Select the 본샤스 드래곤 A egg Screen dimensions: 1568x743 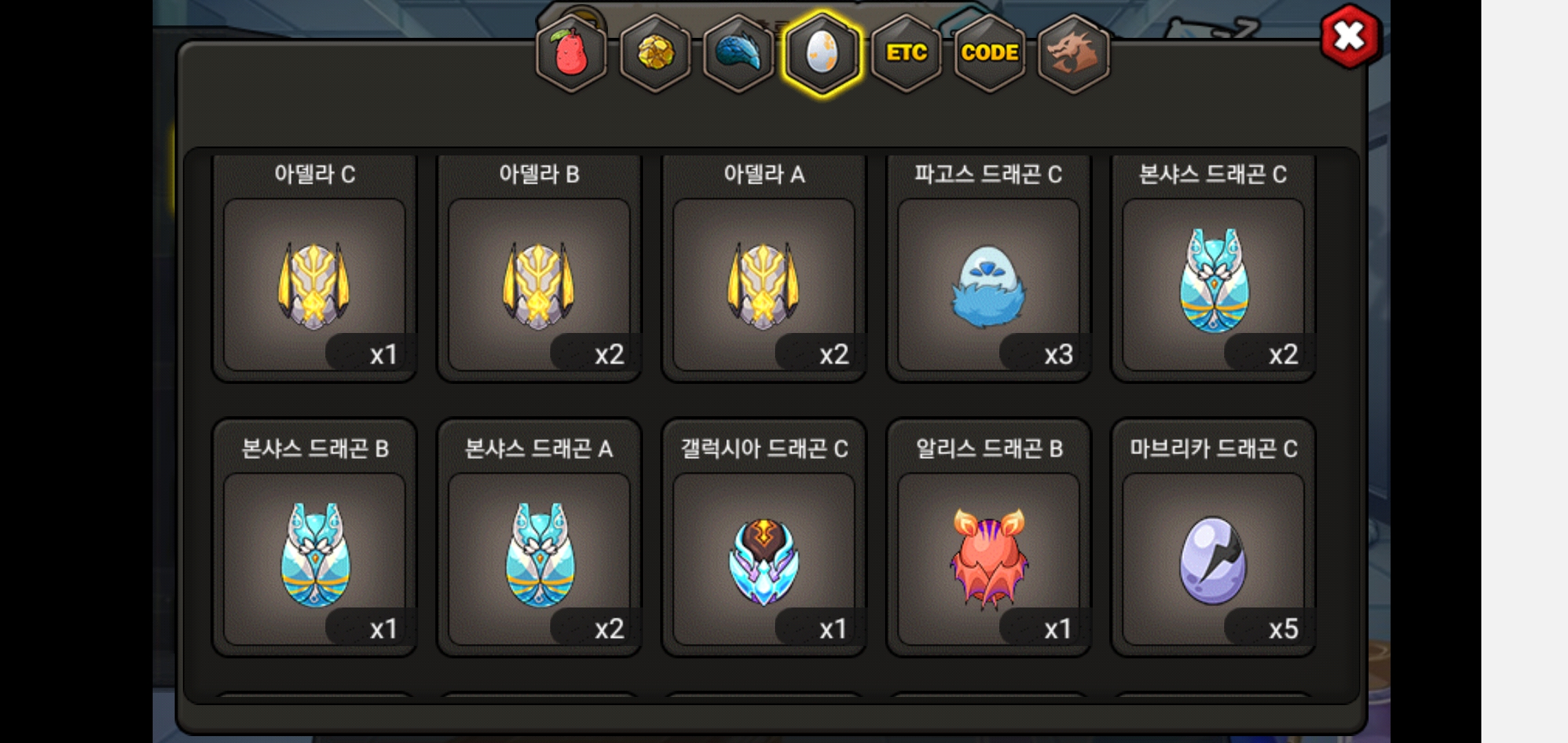pos(539,537)
